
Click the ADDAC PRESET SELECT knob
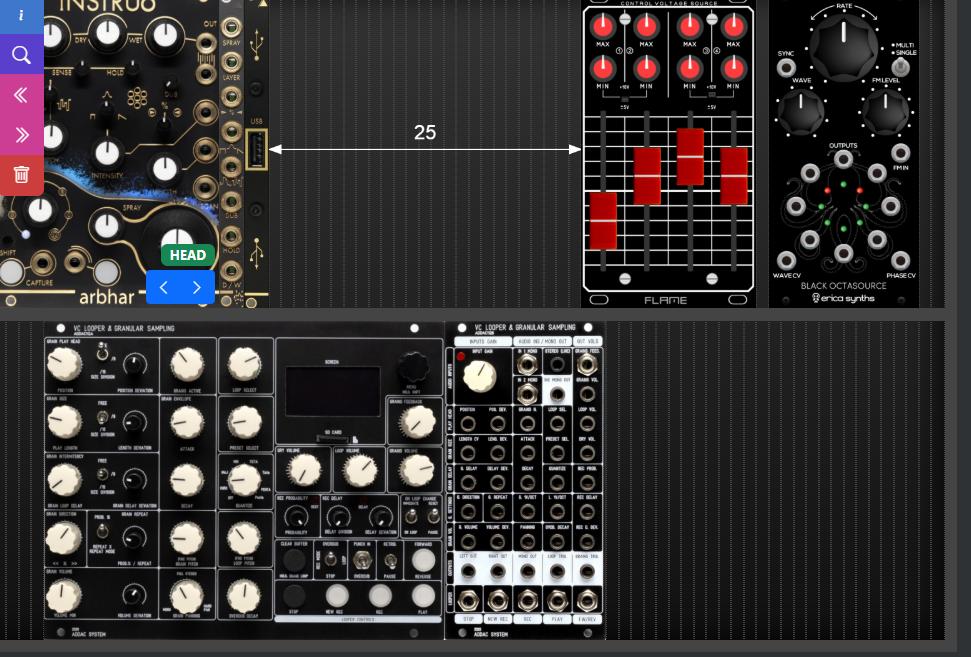245,422
